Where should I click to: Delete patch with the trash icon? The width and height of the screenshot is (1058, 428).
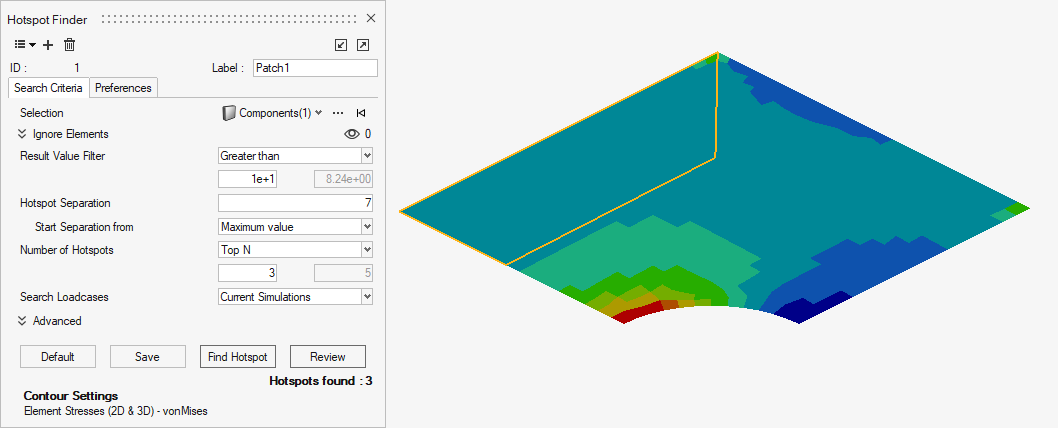point(69,45)
